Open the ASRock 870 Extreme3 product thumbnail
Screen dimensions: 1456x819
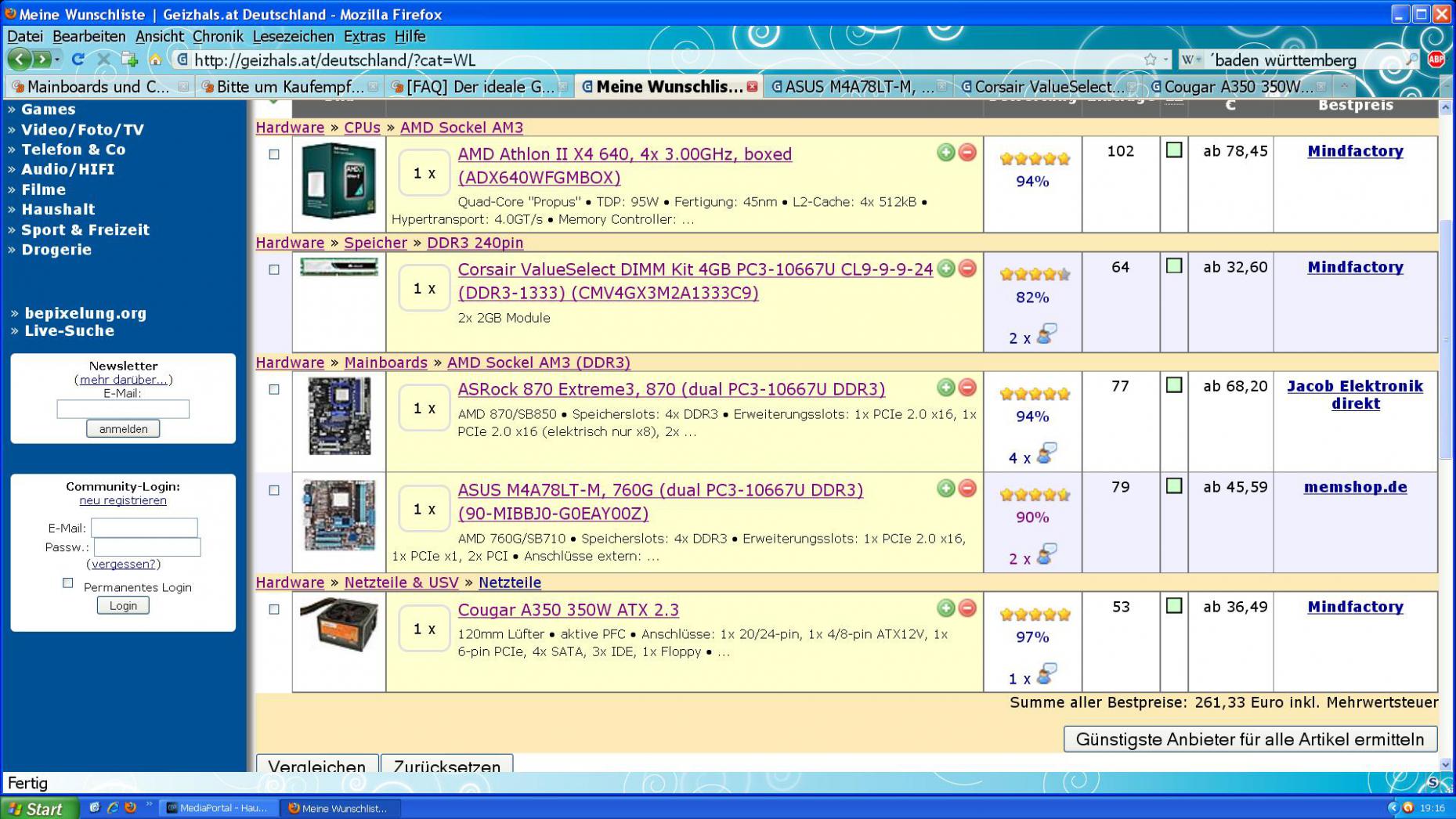(339, 416)
